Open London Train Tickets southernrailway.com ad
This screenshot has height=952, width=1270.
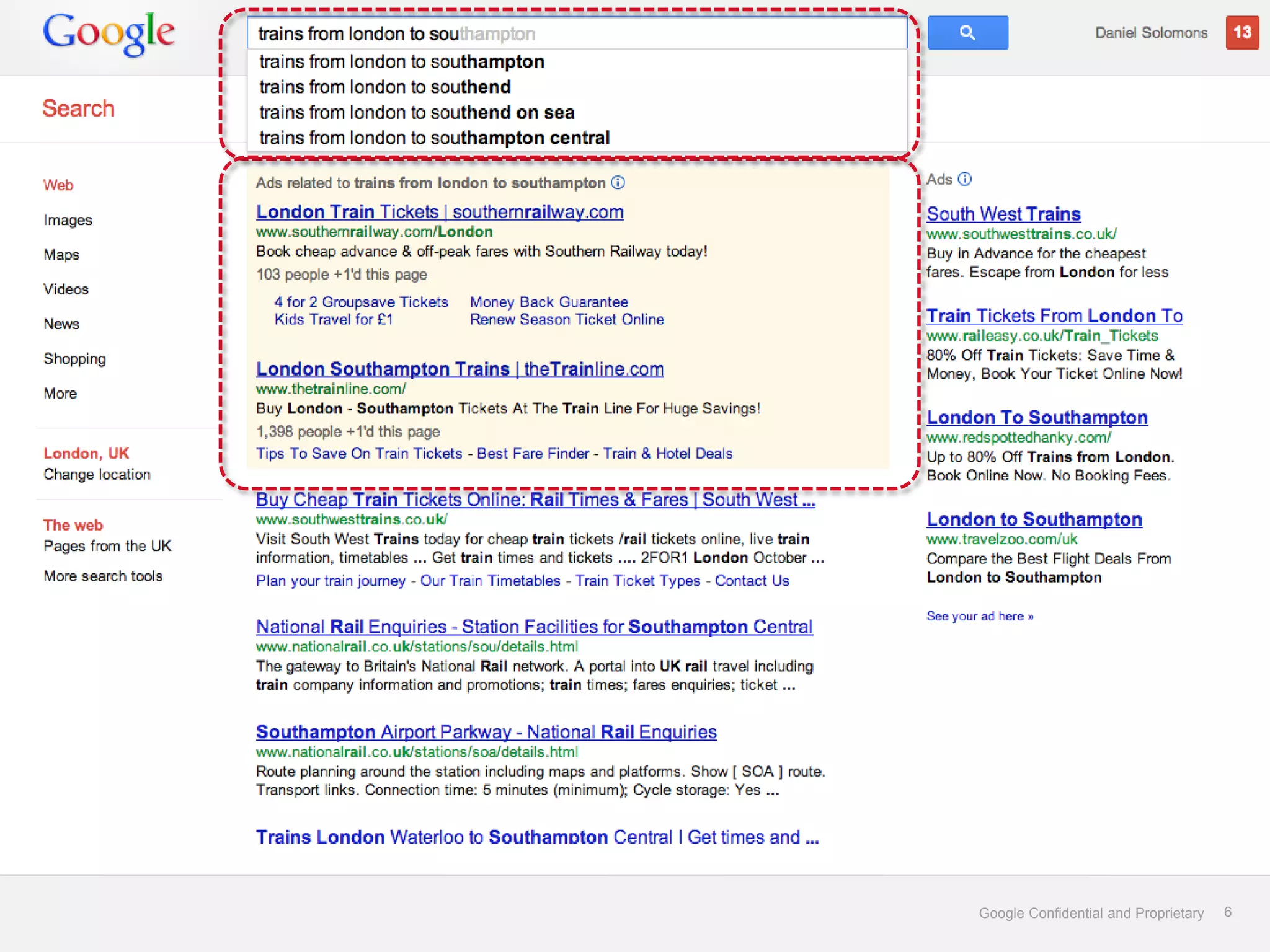tap(440, 212)
